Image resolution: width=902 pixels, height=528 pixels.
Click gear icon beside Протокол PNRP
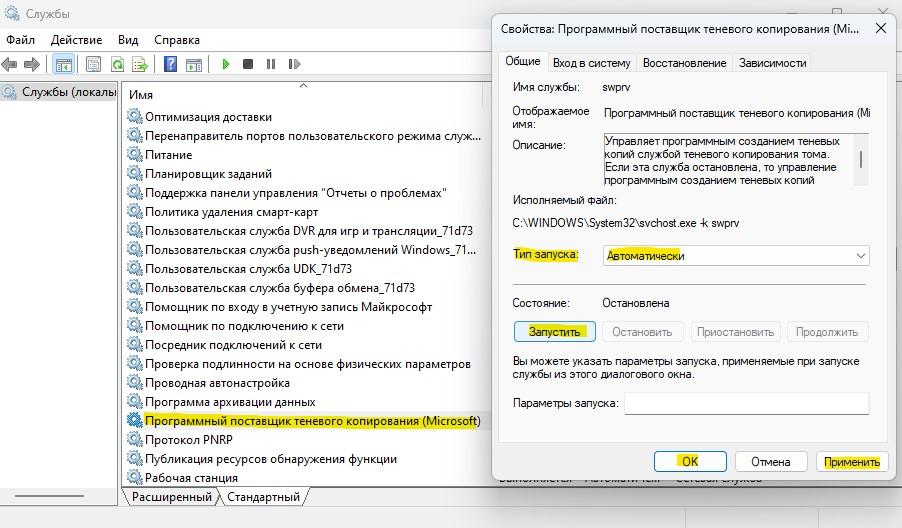tap(135, 439)
